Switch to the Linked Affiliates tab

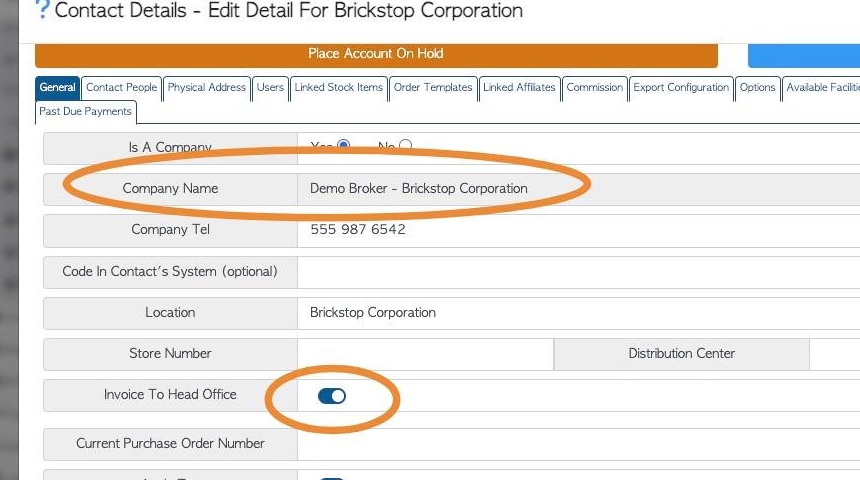tap(519, 88)
